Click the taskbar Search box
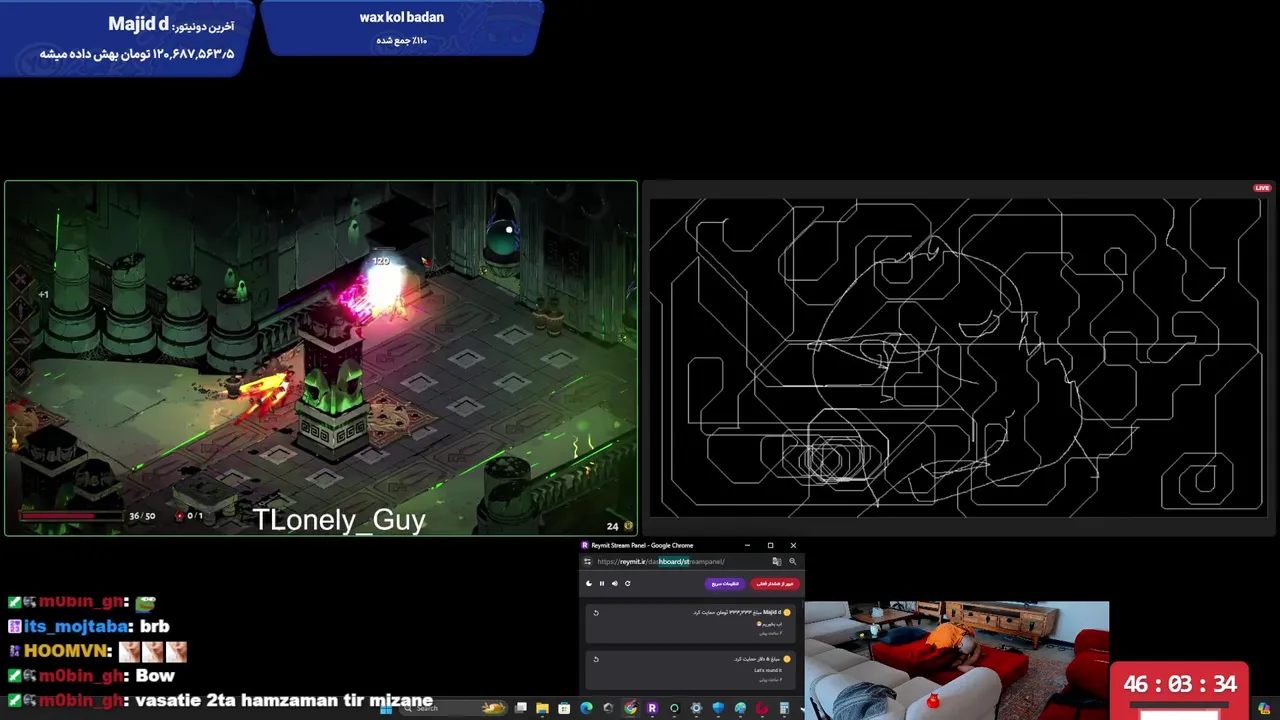Screen dimensions: 1280x720 point(454,708)
